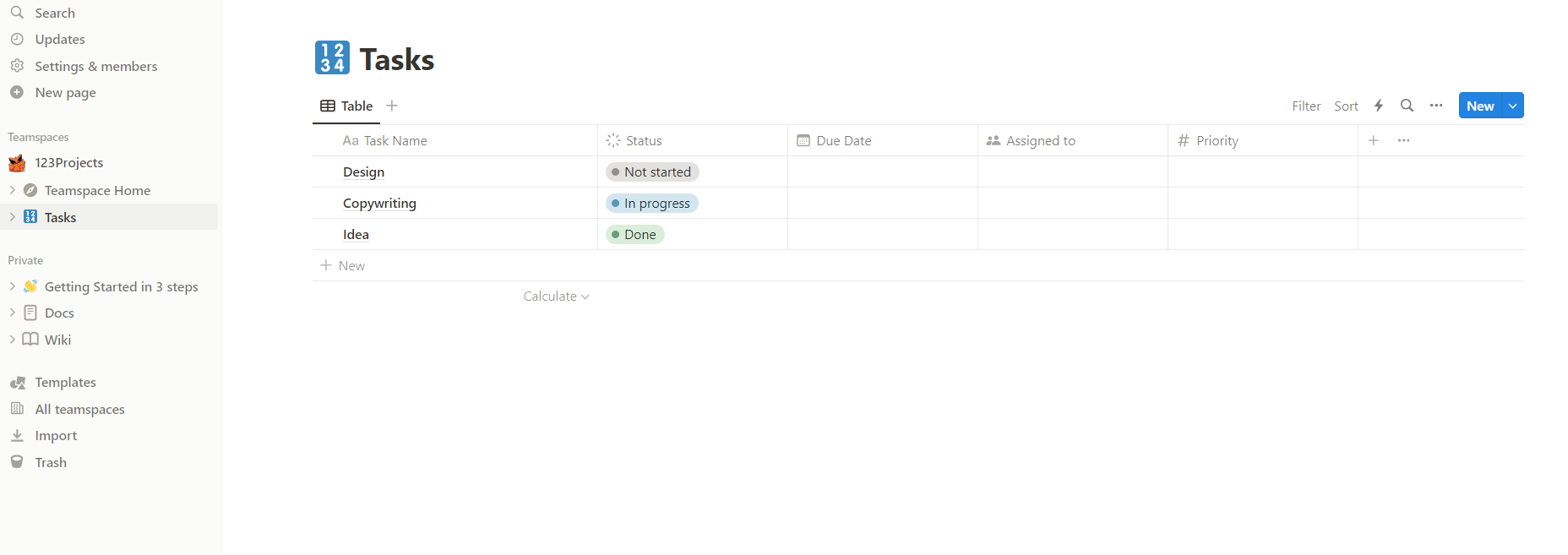Open the three-dot view options menu
Viewport: 1568px width, 555px height.
pyautogui.click(x=1436, y=106)
